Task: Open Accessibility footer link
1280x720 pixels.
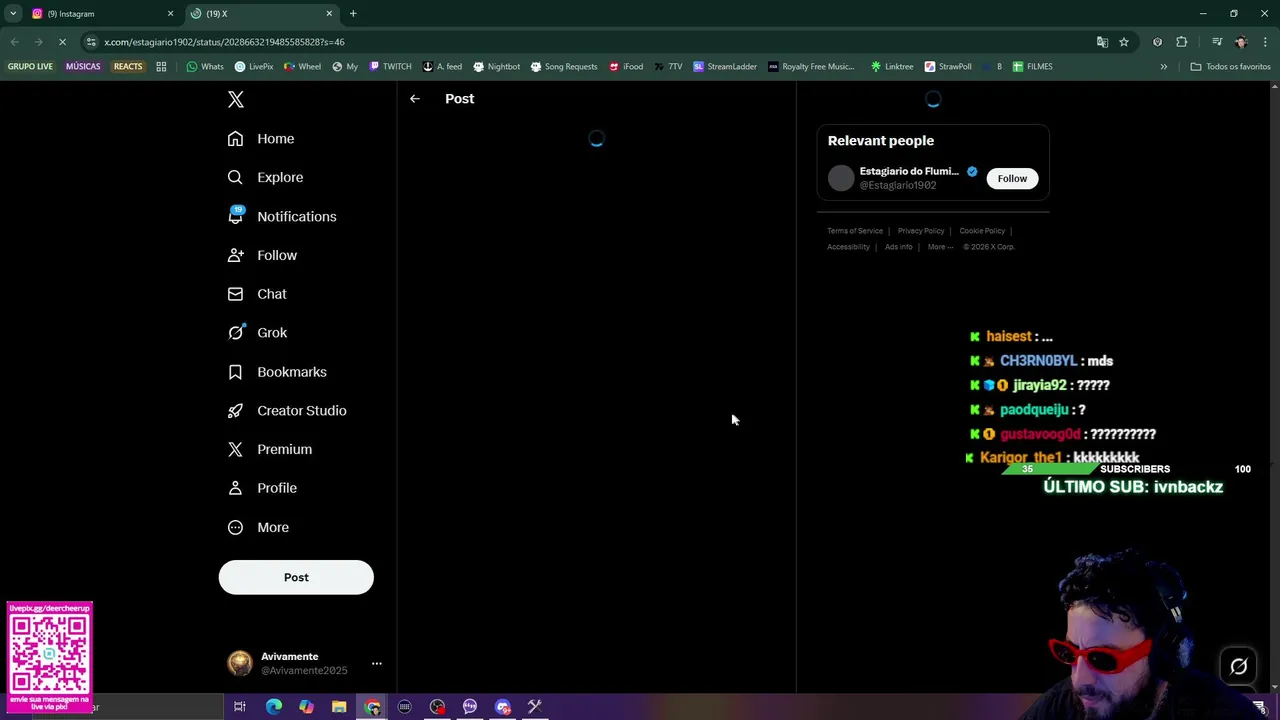Action: (848, 247)
